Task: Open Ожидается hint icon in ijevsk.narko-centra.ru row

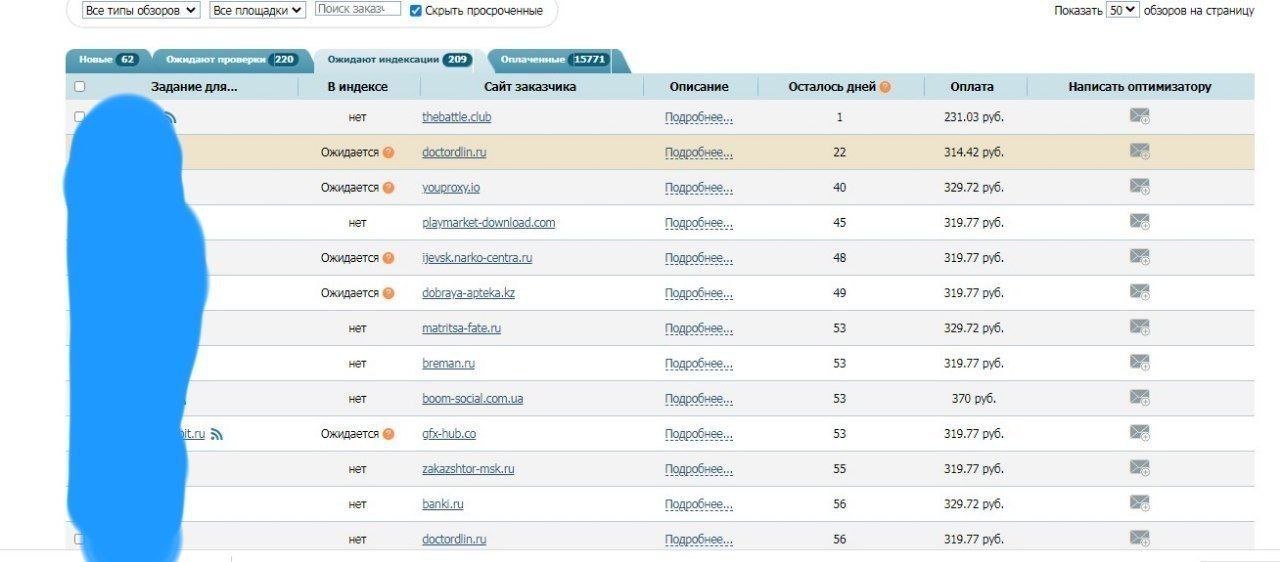Action: (x=388, y=258)
